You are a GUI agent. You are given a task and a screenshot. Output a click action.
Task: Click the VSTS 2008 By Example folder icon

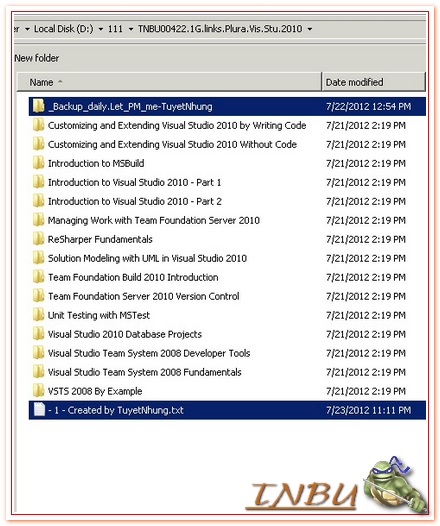[x=39, y=391]
